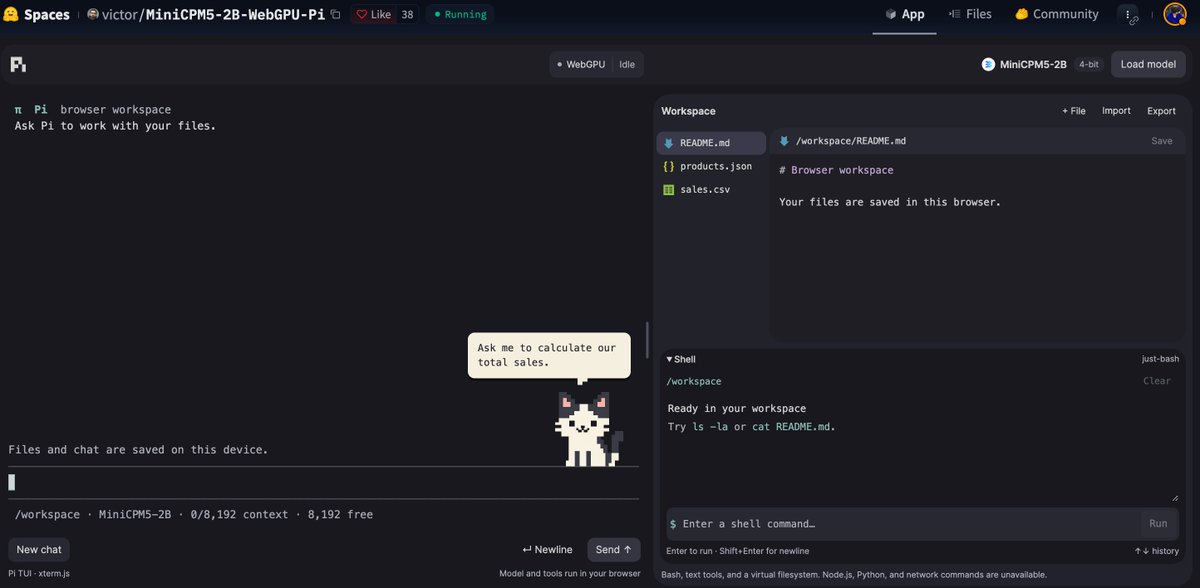Viewport: 1200px width, 588px height.
Task: Click the MiniCPM5-2B model icon
Action: click(988, 64)
